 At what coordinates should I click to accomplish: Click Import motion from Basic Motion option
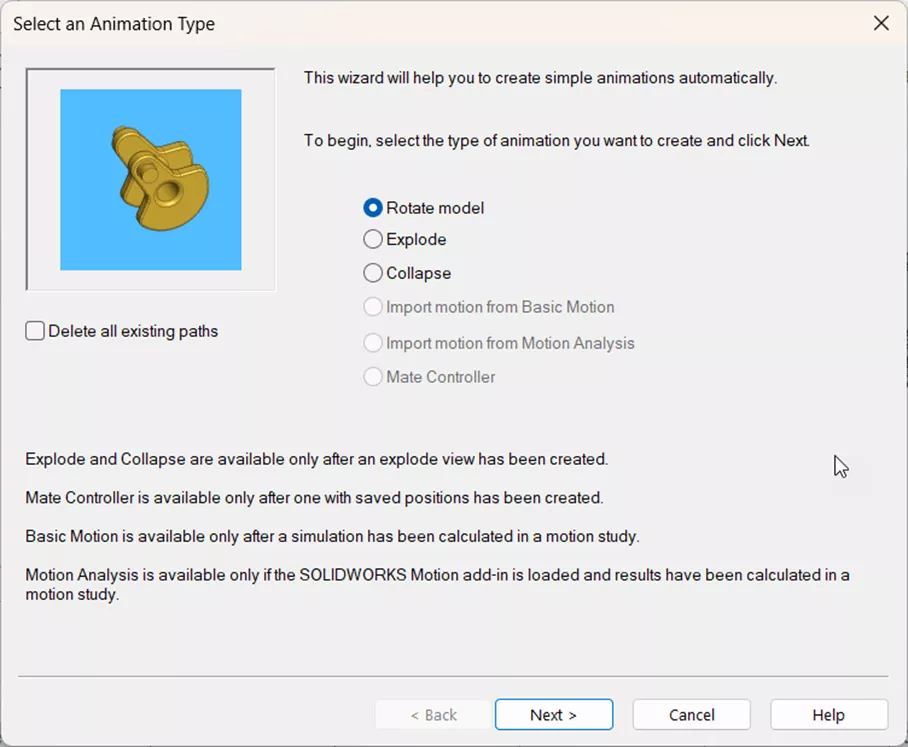(373, 308)
